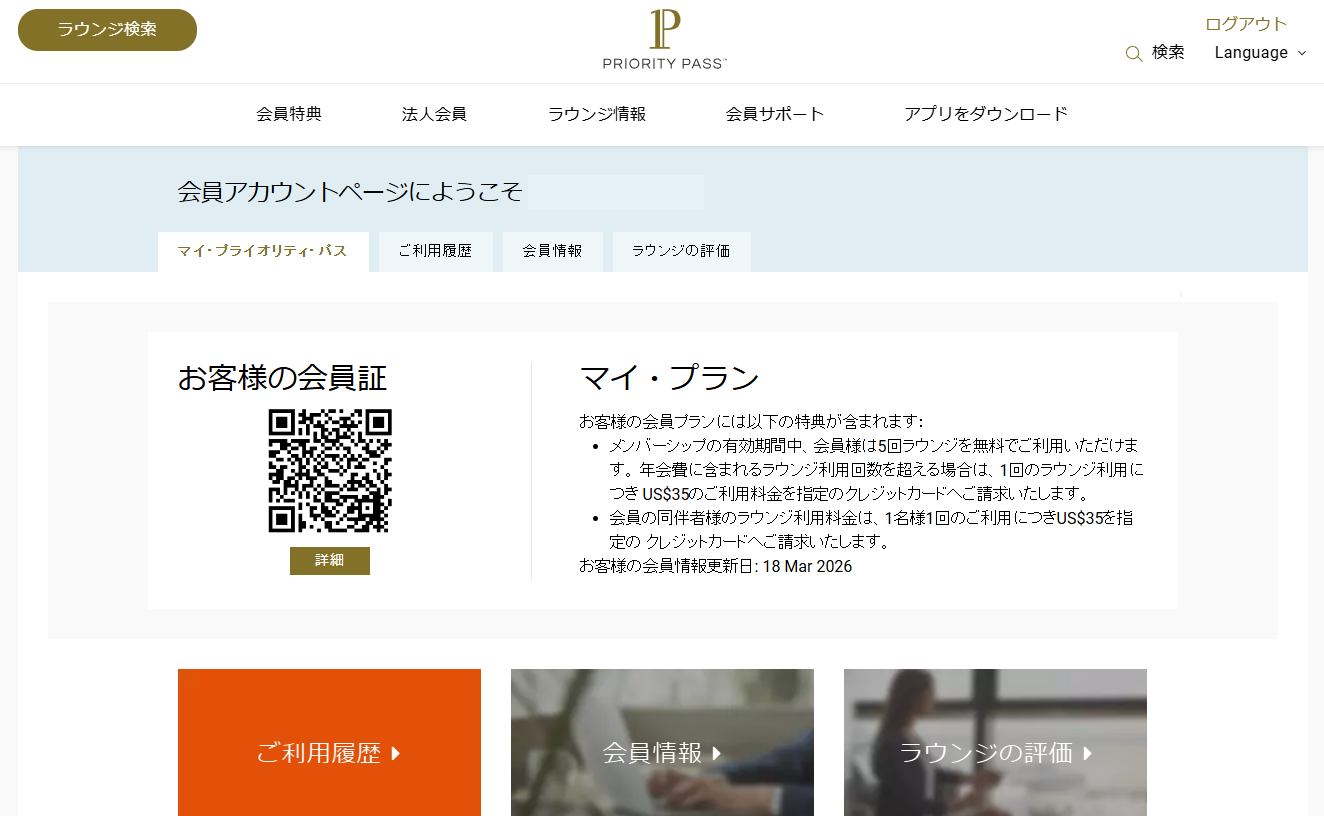
Task: Open the ラウンジの評価 image tile
Action: point(995,743)
